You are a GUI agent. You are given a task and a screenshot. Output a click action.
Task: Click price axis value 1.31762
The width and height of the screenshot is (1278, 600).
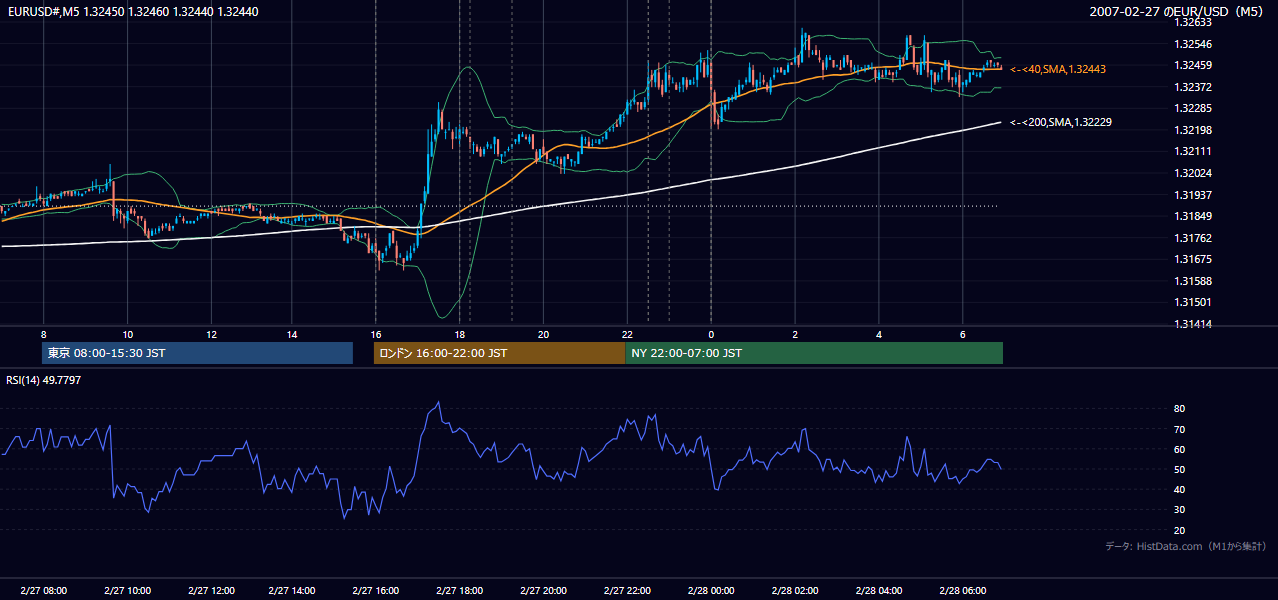pos(1193,237)
